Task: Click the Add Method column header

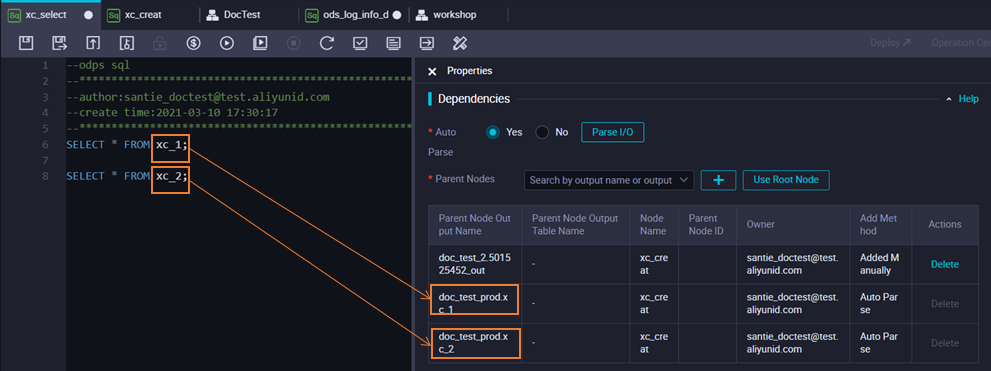Action: tap(880, 224)
